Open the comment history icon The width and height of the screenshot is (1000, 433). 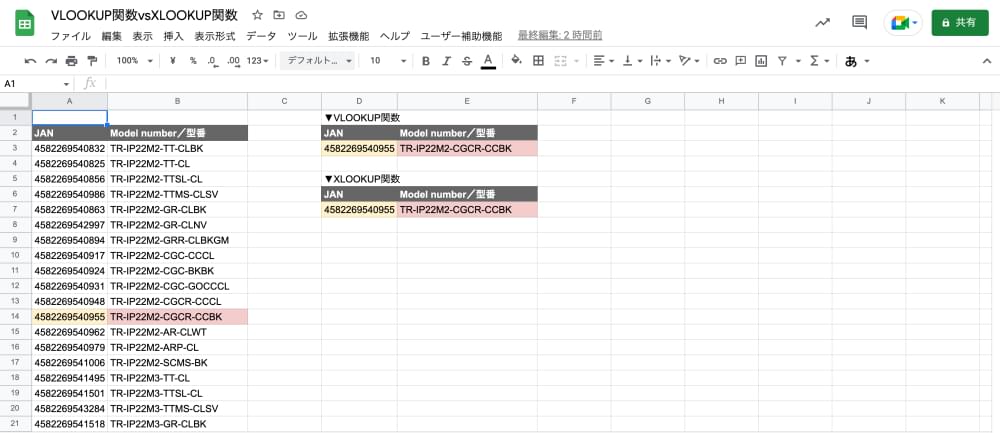click(859, 22)
